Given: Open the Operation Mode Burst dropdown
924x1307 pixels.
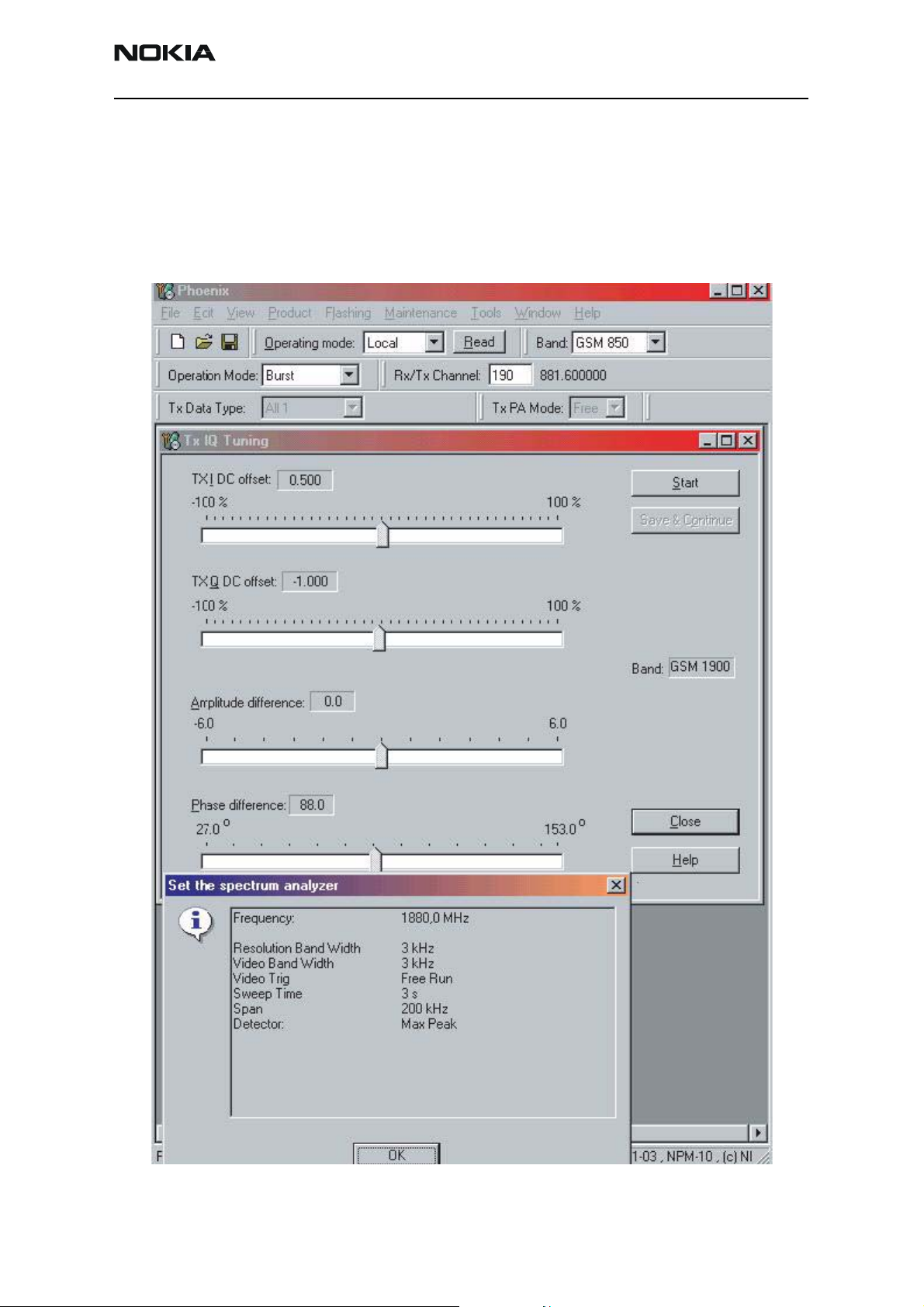Looking at the screenshot, I should (x=350, y=375).
